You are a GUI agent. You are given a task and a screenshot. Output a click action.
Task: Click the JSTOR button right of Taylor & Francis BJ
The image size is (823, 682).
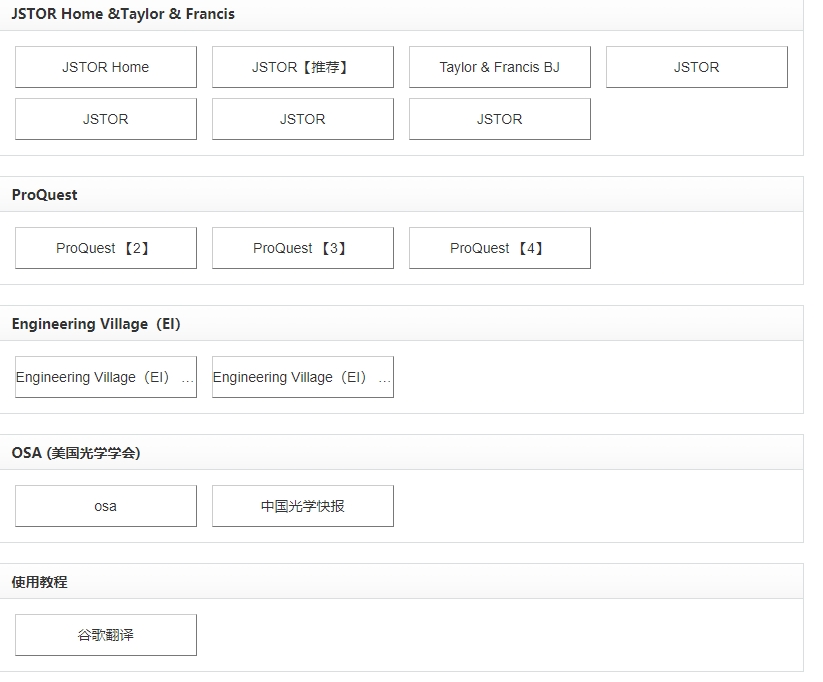[697, 67]
